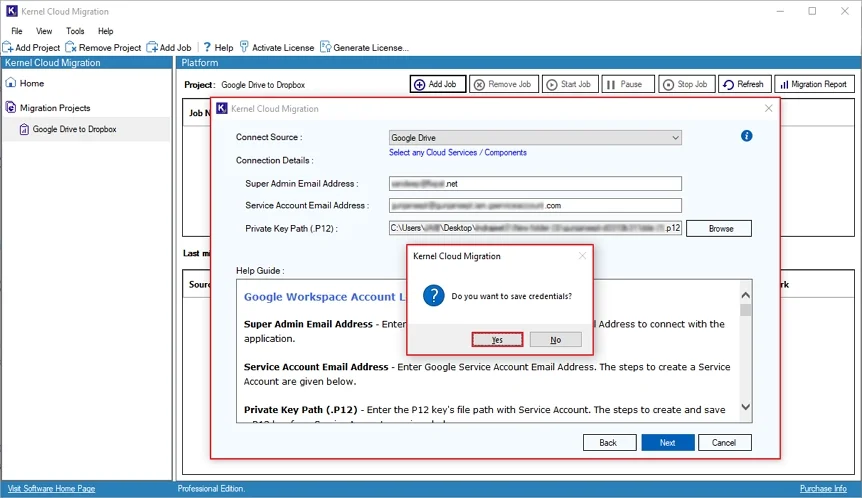Click the Stop Job button
This screenshot has width=862, height=498.
pyautogui.click(x=687, y=84)
